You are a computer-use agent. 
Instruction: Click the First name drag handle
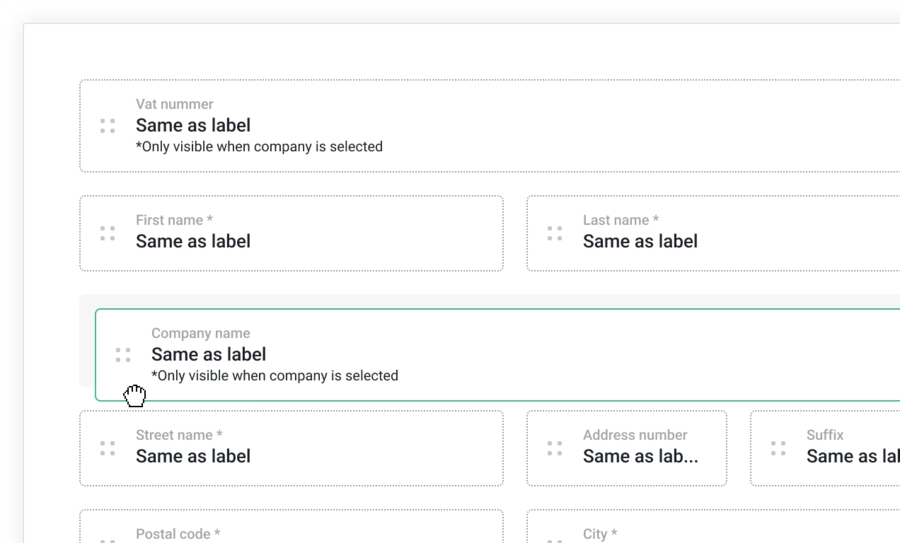click(x=107, y=233)
